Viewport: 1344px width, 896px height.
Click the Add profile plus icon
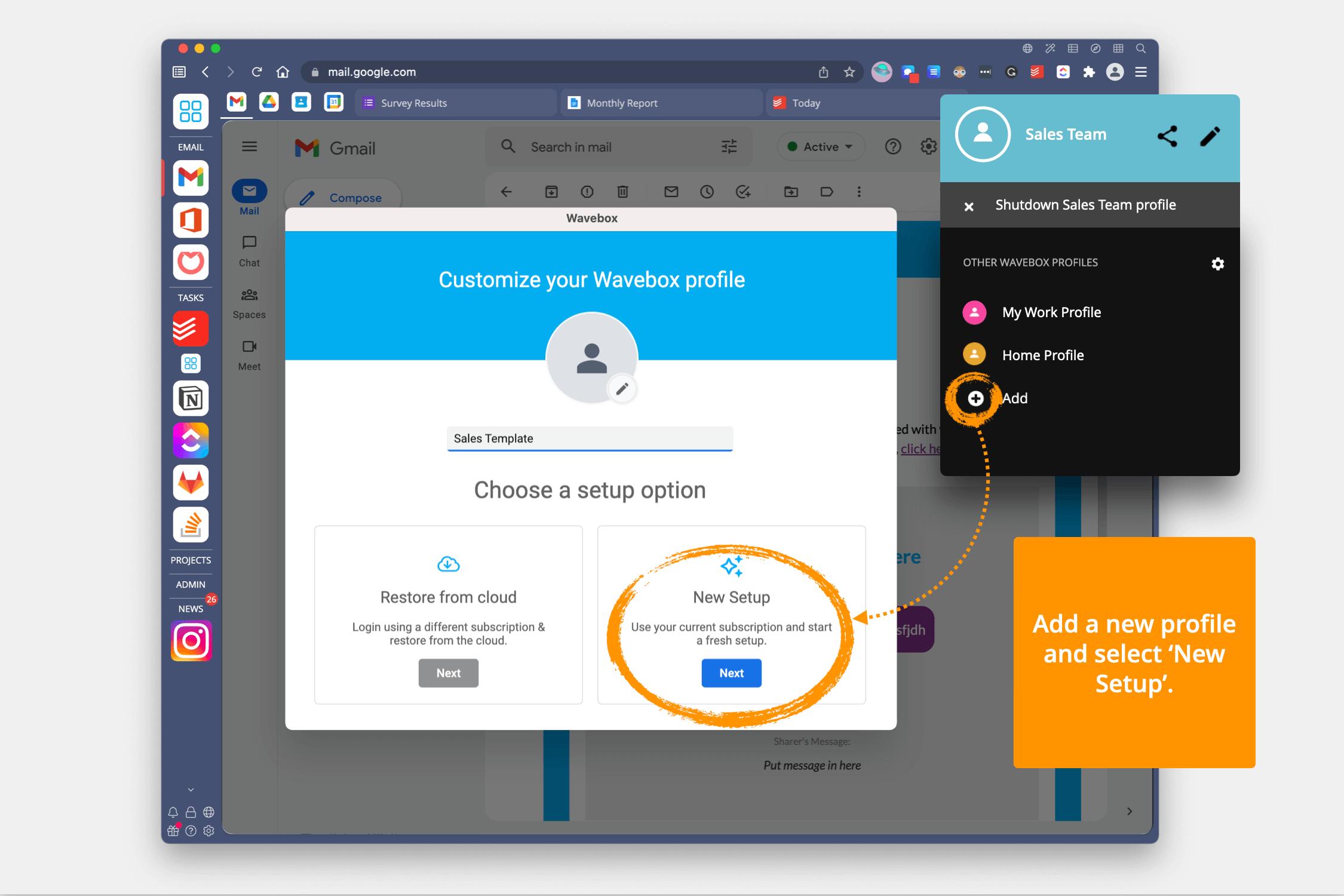coord(975,398)
